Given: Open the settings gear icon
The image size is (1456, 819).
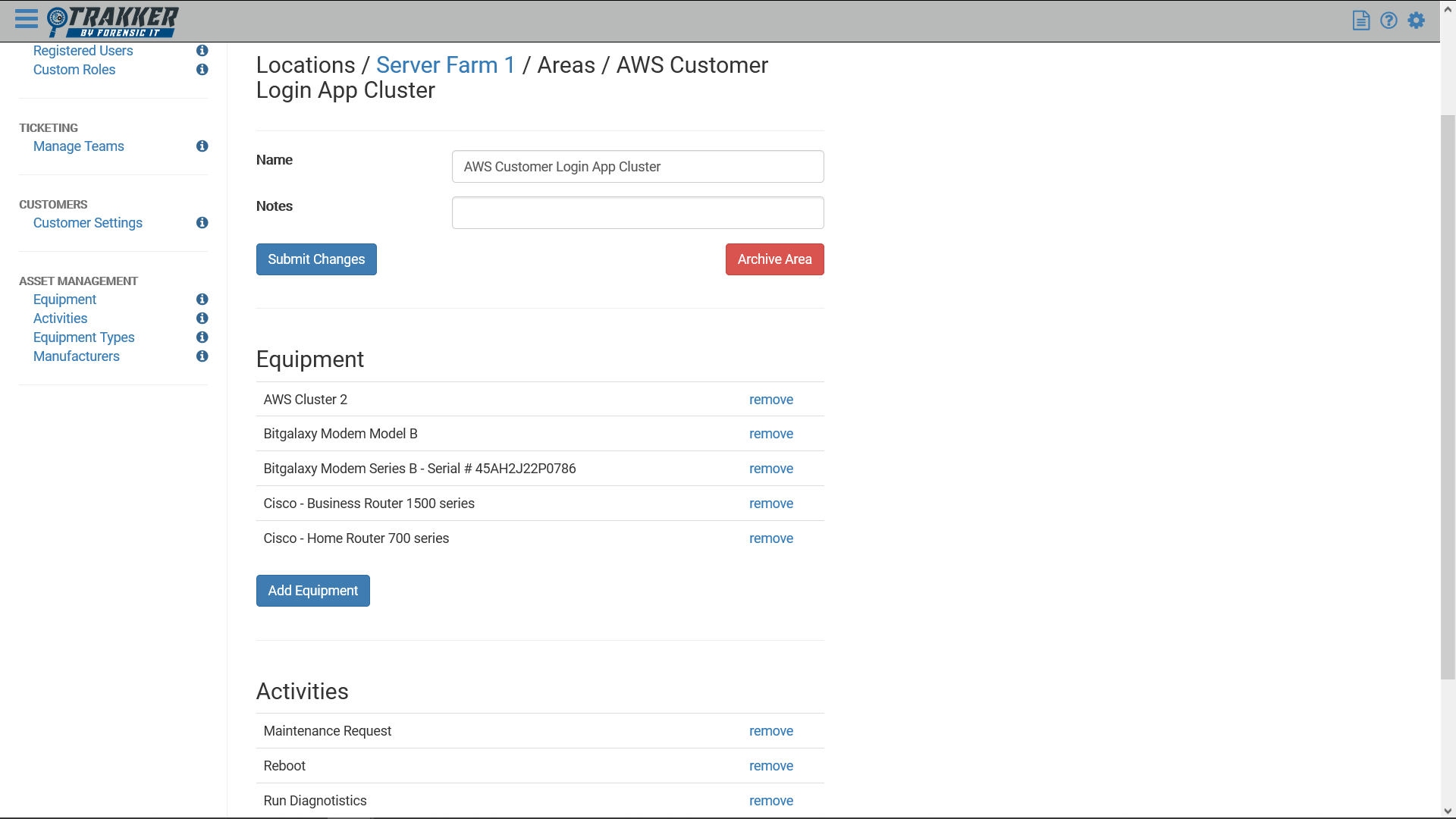Looking at the screenshot, I should (1416, 20).
